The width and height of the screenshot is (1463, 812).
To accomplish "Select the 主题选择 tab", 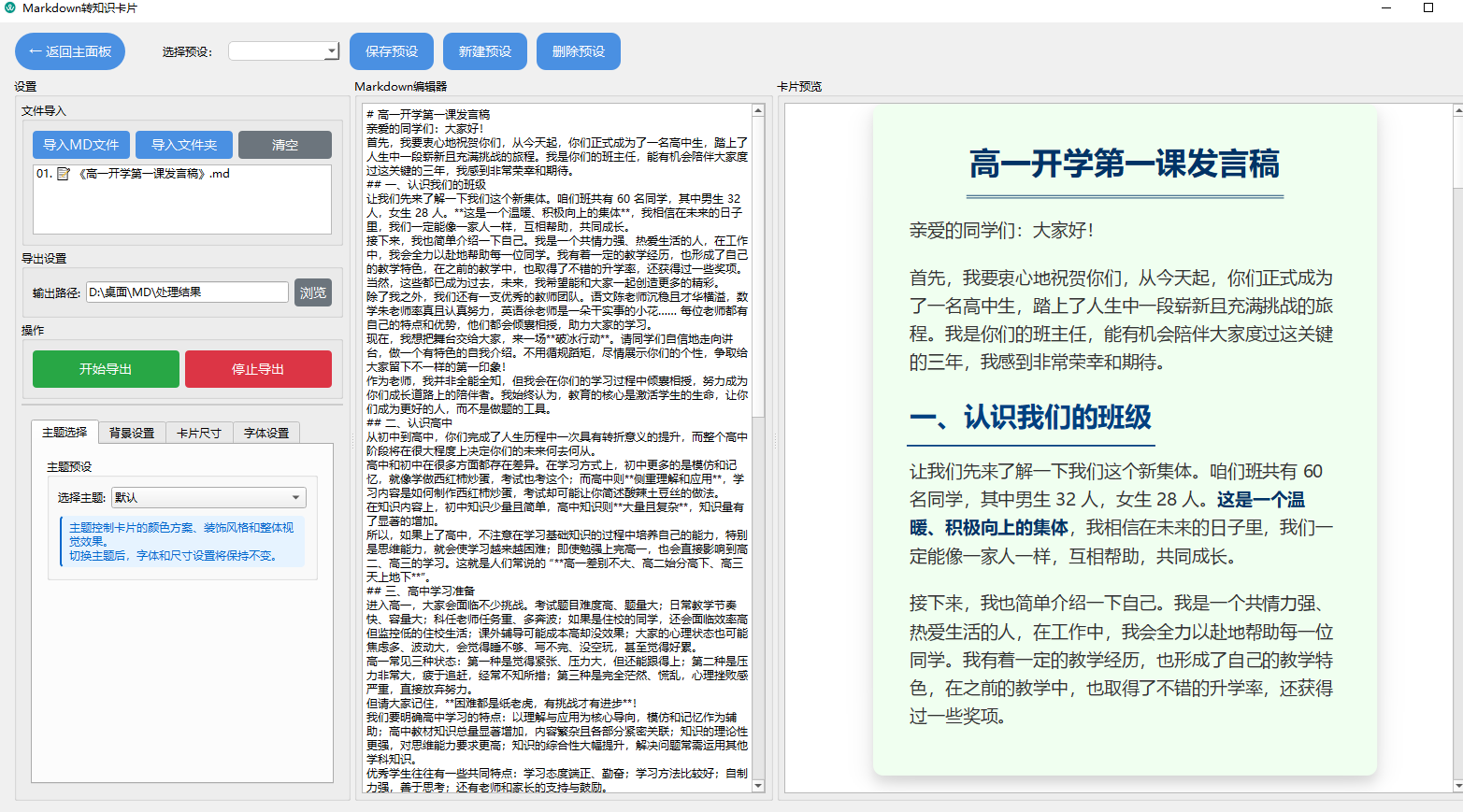I will [65, 432].
